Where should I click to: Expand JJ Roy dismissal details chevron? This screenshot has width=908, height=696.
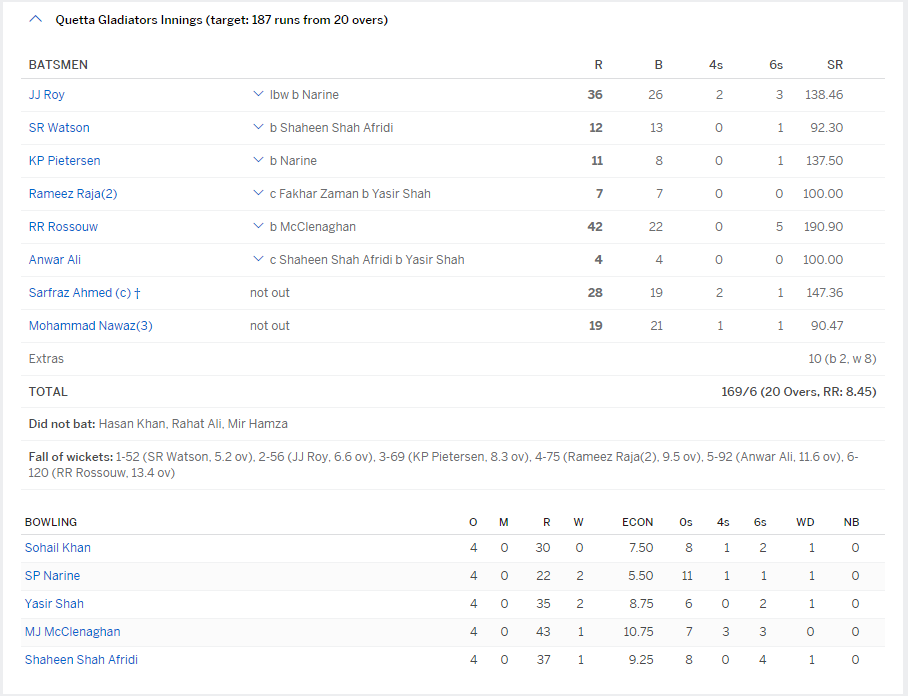(258, 95)
